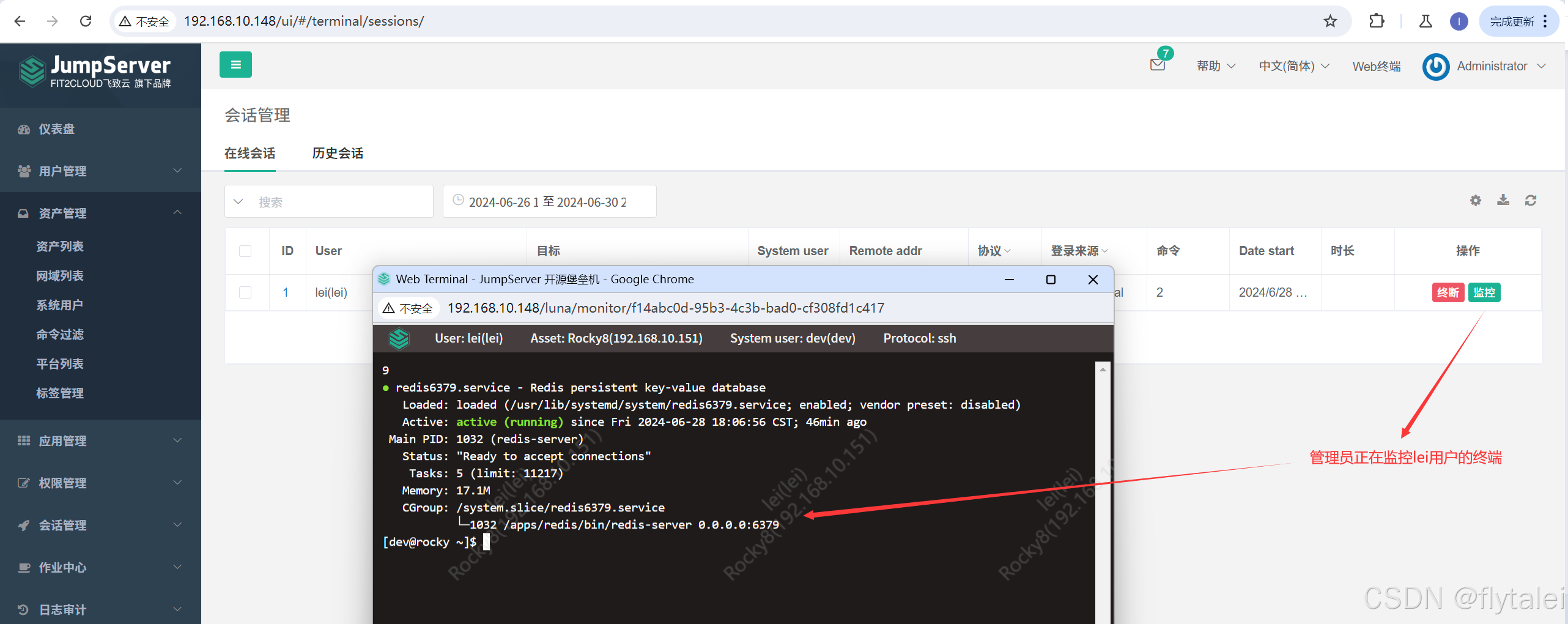Toggle the green sidebar menu button
1568x624 pixels.
click(235, 65)
